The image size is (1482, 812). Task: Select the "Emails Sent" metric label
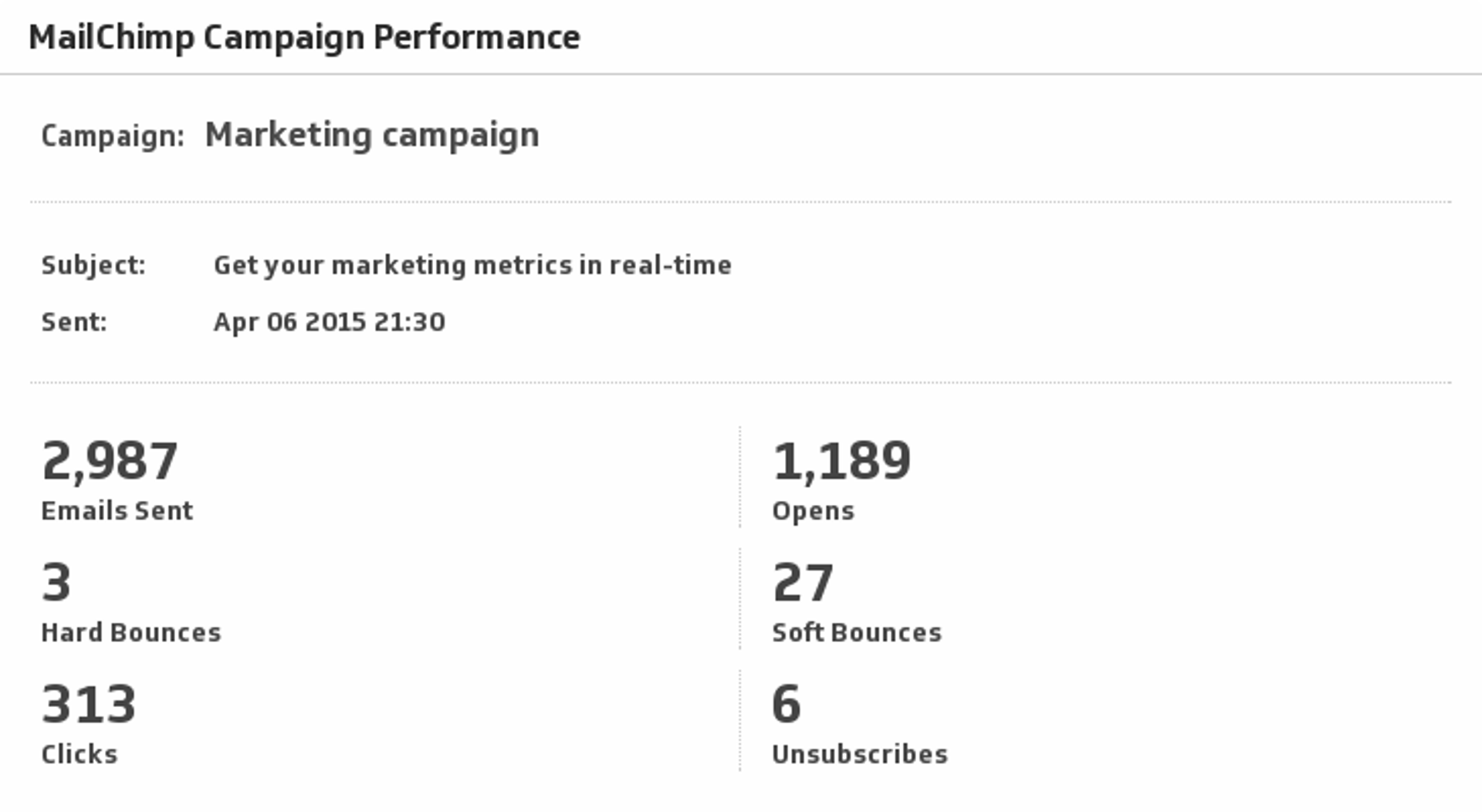click(117, 511)
